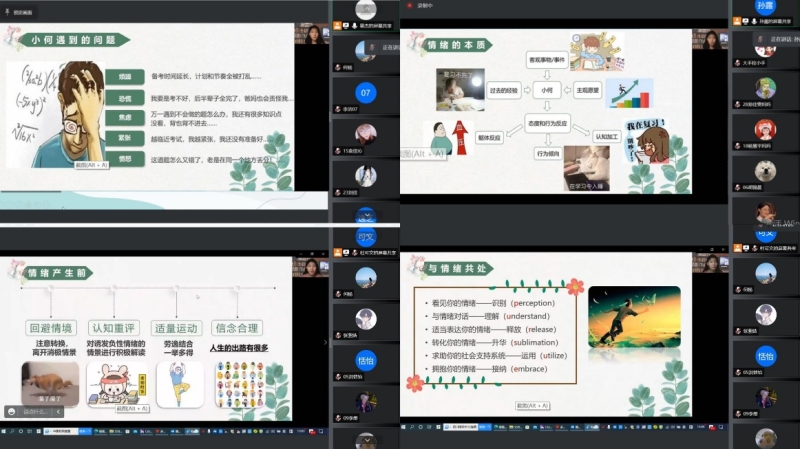Click the landscape picture on 与情绪共处 slide

(x=634, y=317)
